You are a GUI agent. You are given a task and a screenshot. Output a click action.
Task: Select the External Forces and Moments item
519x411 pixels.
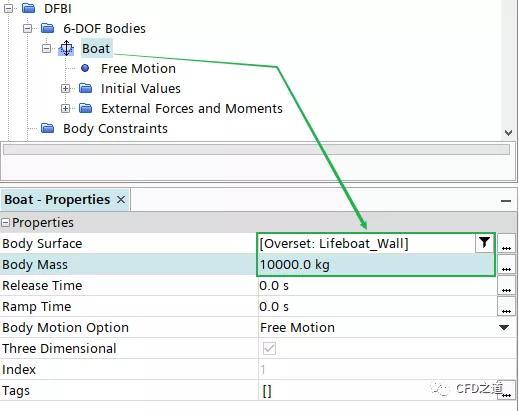(192, 108)
